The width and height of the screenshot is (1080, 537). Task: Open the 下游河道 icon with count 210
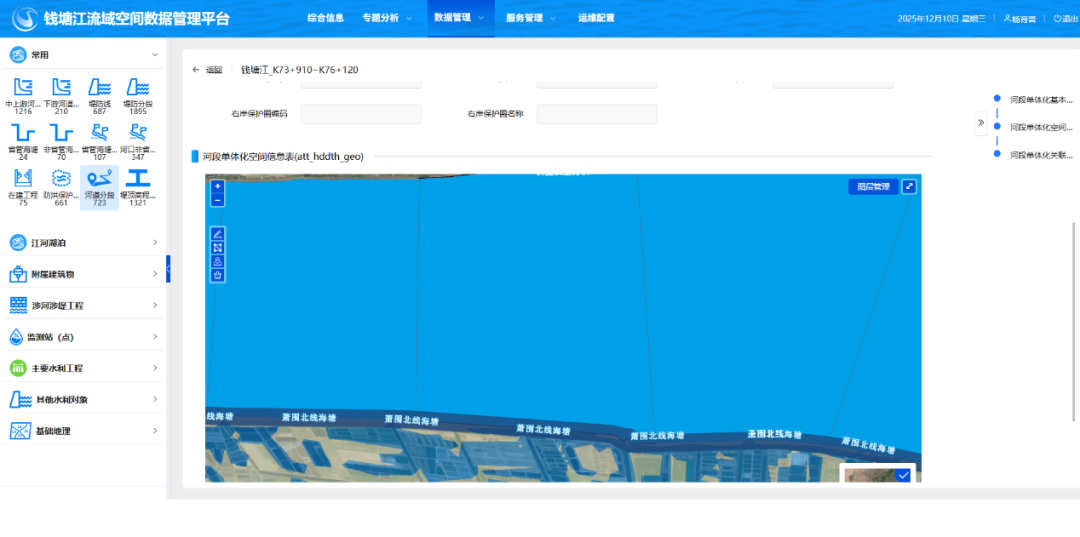61,96
